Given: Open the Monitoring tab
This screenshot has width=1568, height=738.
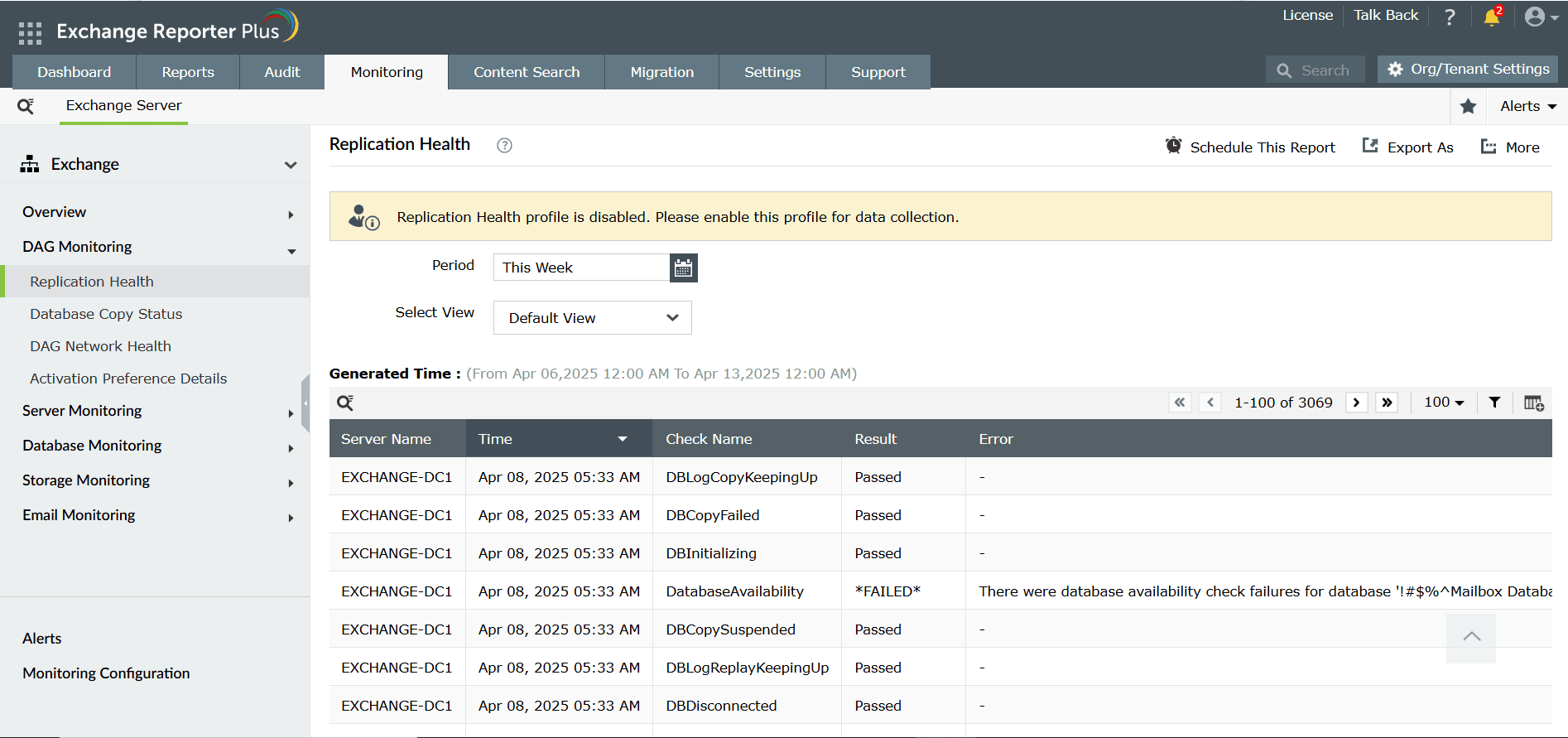Looking at the screenshot, I should tap(387, 72).
